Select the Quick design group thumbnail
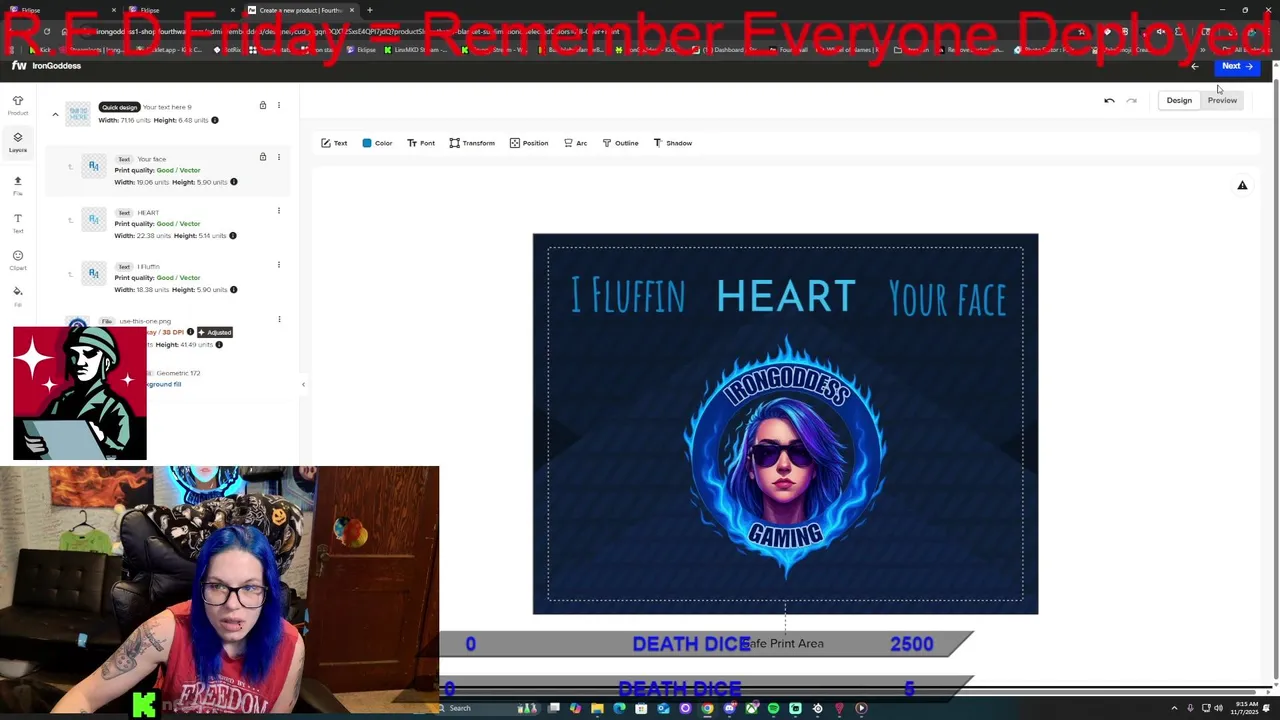The height and width of the screenshot is (720, 1280). [78, 113]
